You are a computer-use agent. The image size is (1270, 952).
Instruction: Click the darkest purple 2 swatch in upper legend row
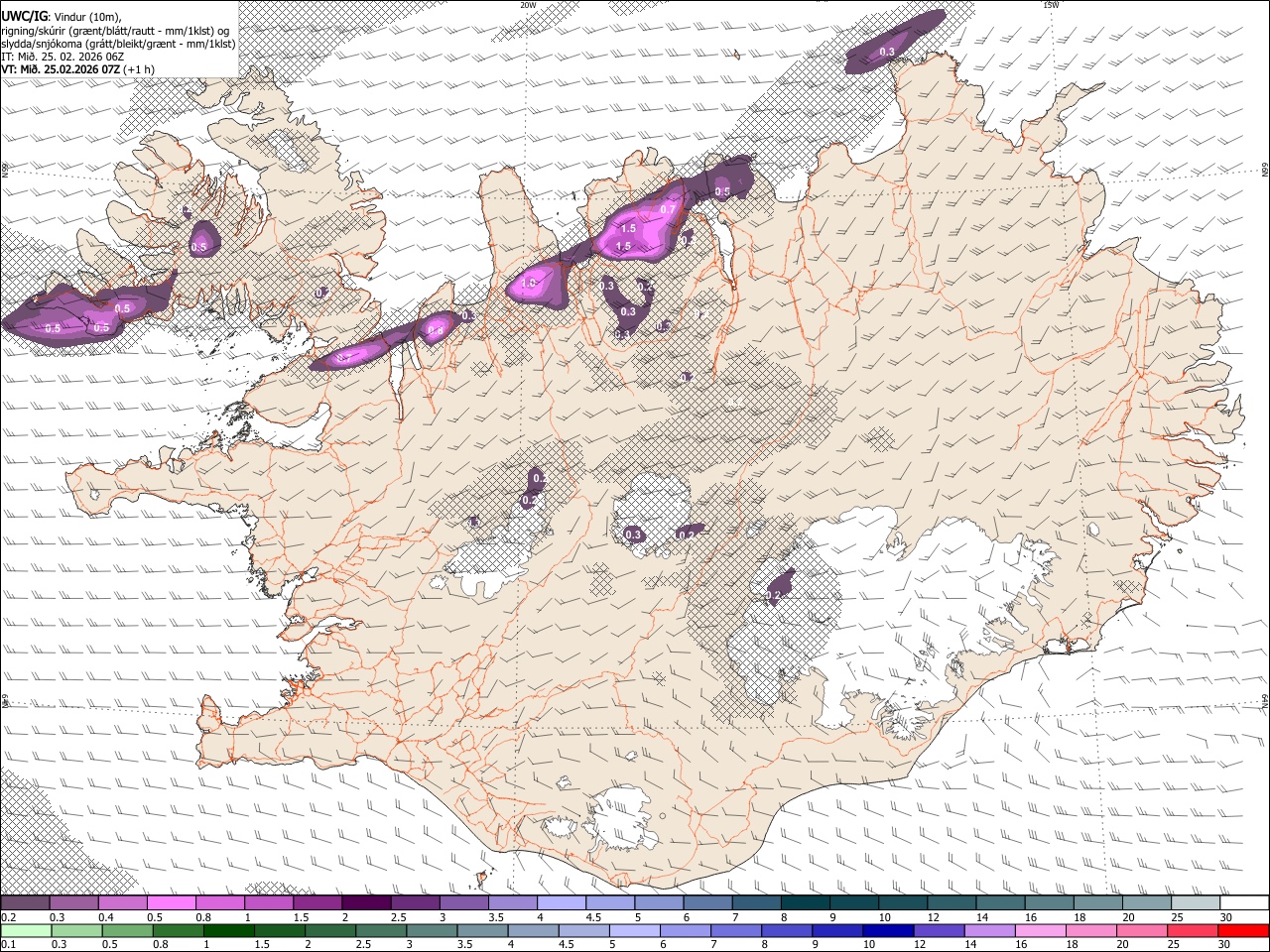(x=366, y=903)
